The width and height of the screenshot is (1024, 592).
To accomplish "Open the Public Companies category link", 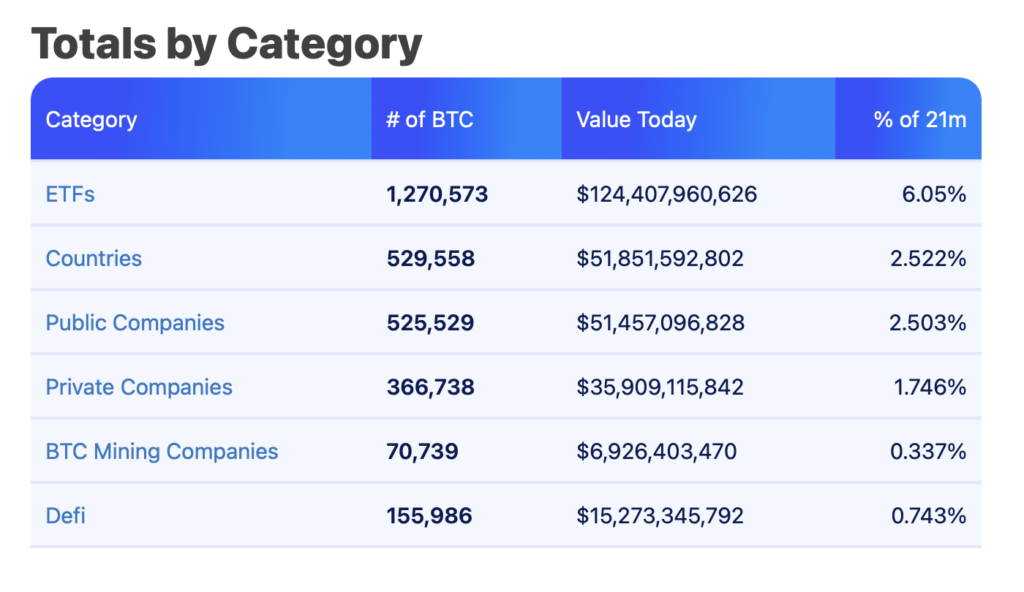I will (x=135, y=323).
